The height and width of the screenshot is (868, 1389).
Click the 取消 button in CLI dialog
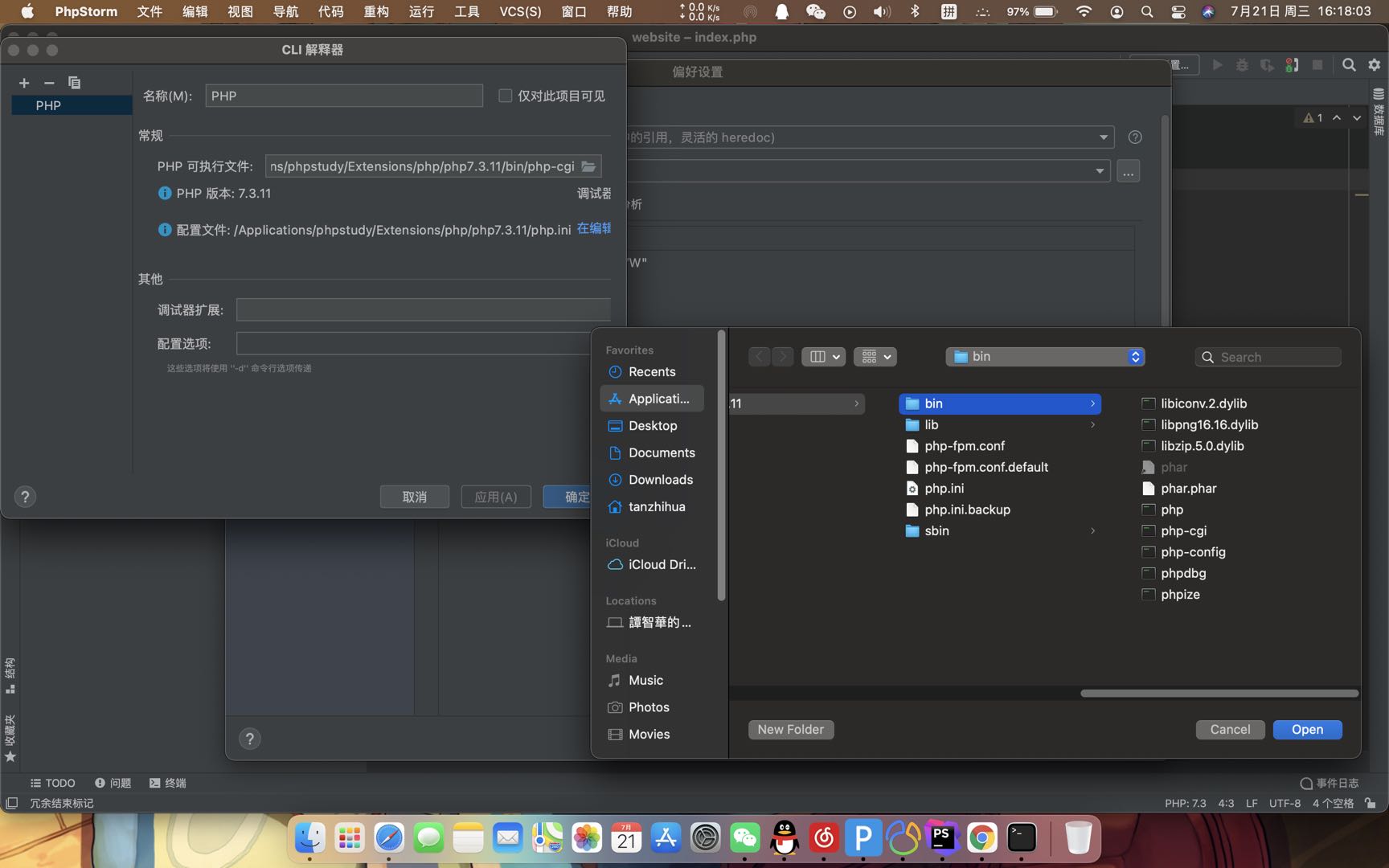pyautogui.click(x=415, y=497)
